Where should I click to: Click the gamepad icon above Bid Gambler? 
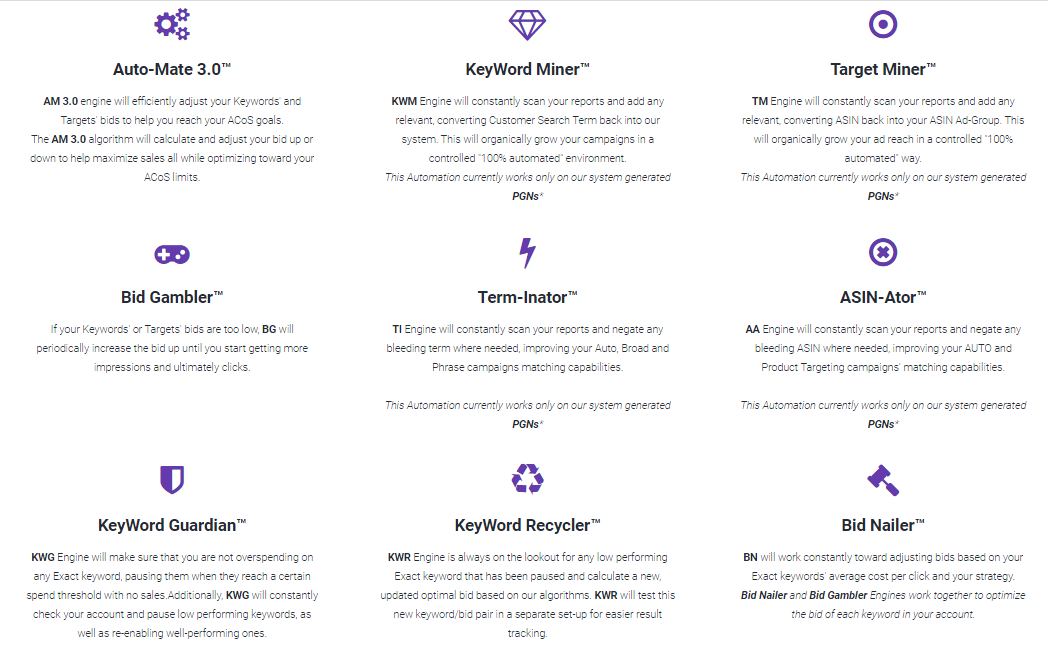coord(172,254)
